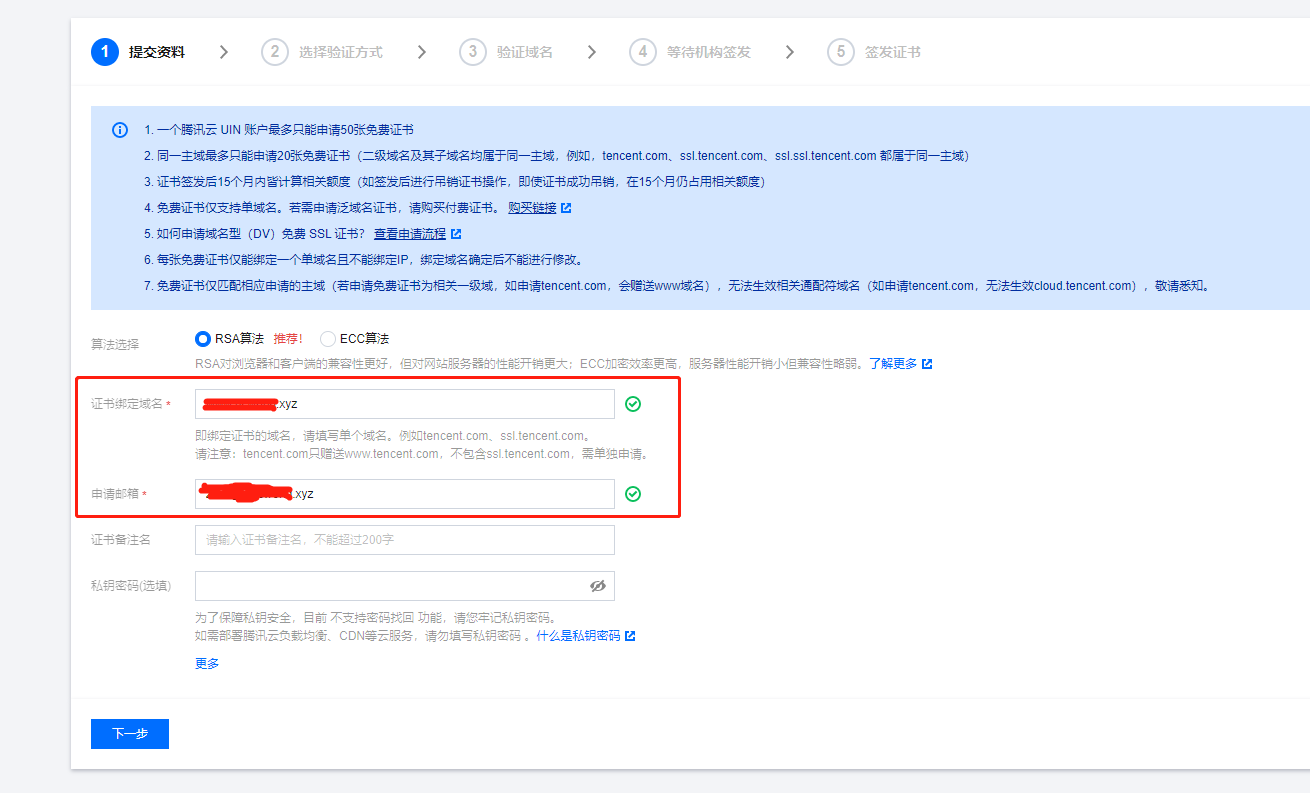The image size is (1310, 793).
Task: Click external link icon beside 购买链接
Action: (x=566, y=208)
